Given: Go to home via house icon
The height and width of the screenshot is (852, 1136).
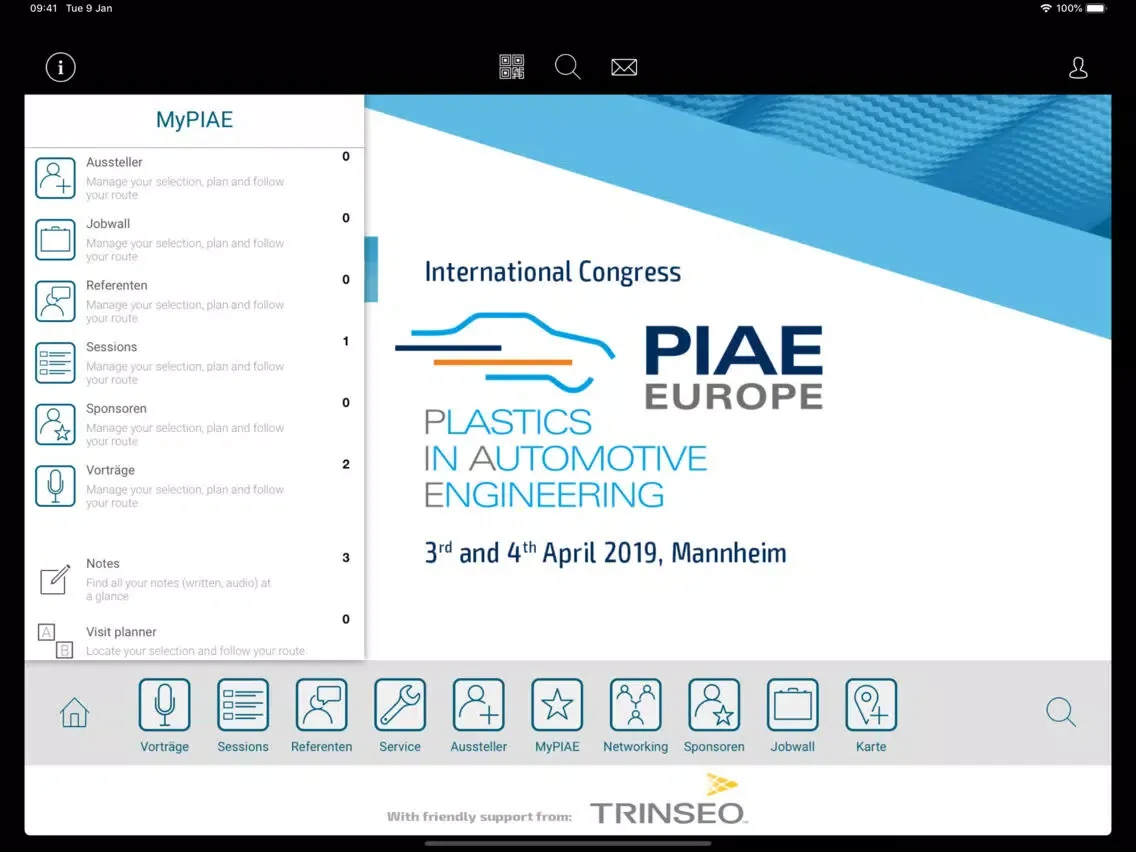Looking at the screenshot, I should (74, 712).
